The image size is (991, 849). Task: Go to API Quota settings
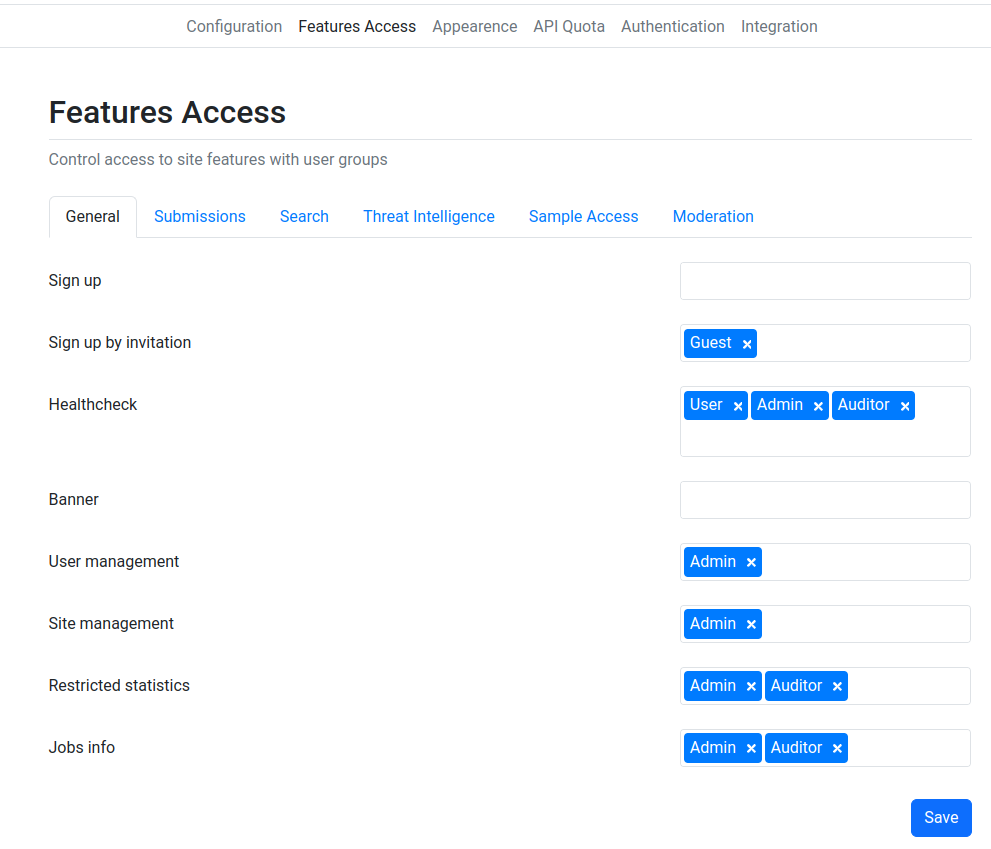click(x=569, y=27)
